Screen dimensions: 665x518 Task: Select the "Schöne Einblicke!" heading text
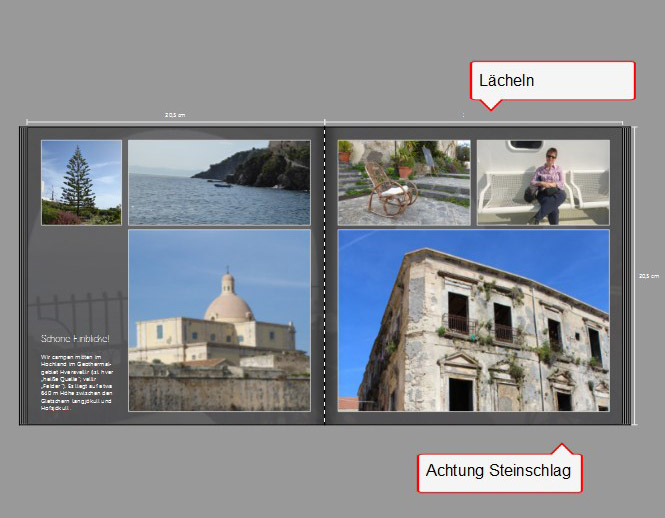tap(75, 339)
